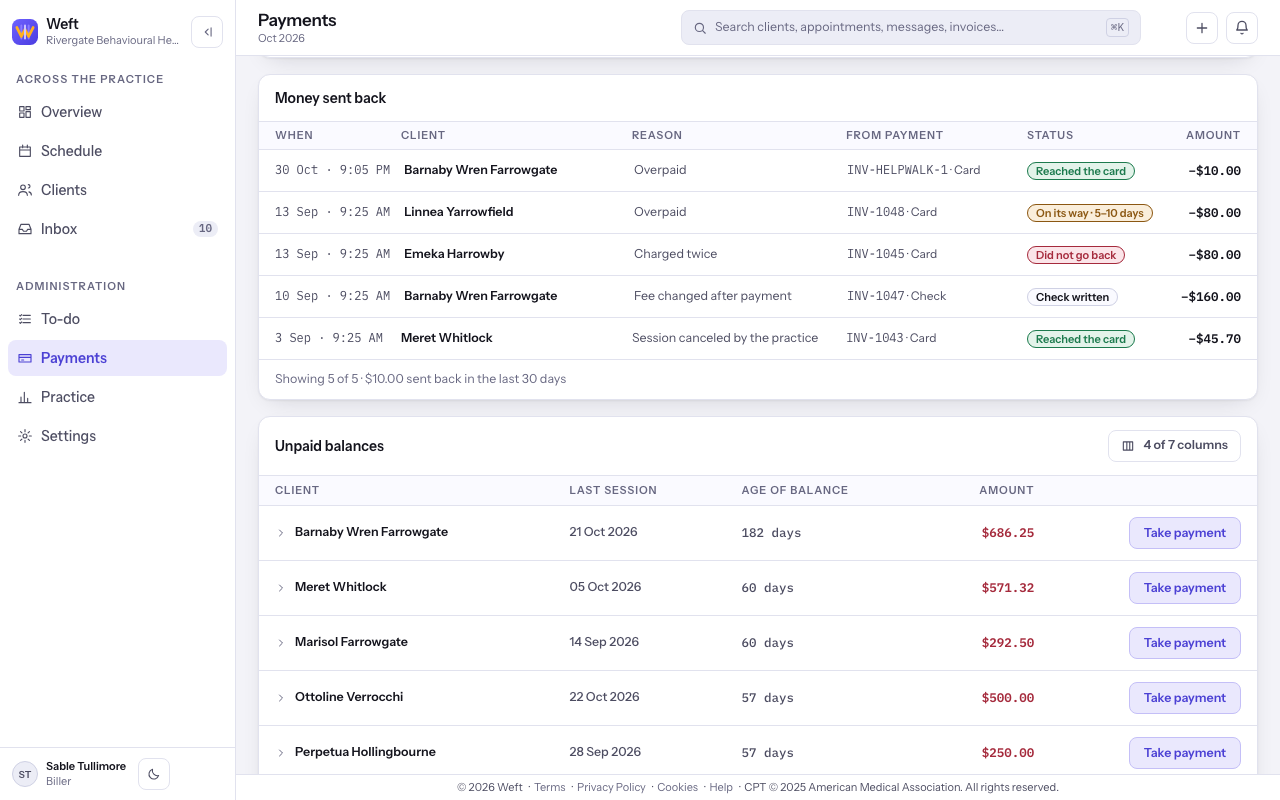
Task: Click Linnea Yarrowfield refund client name
Action: coord(458,212)
